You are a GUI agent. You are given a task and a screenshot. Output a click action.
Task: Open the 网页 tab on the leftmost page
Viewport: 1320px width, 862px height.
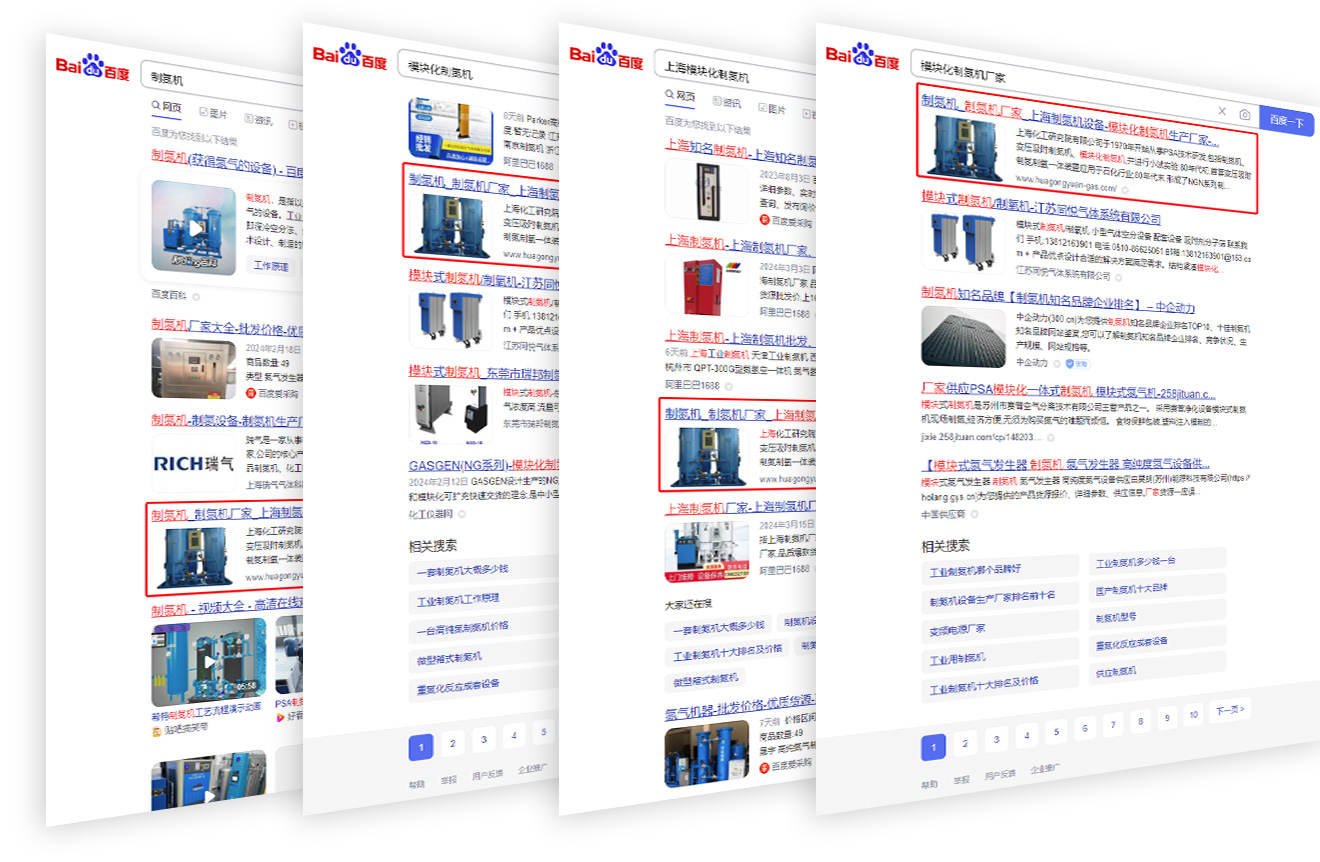[166, 107]
